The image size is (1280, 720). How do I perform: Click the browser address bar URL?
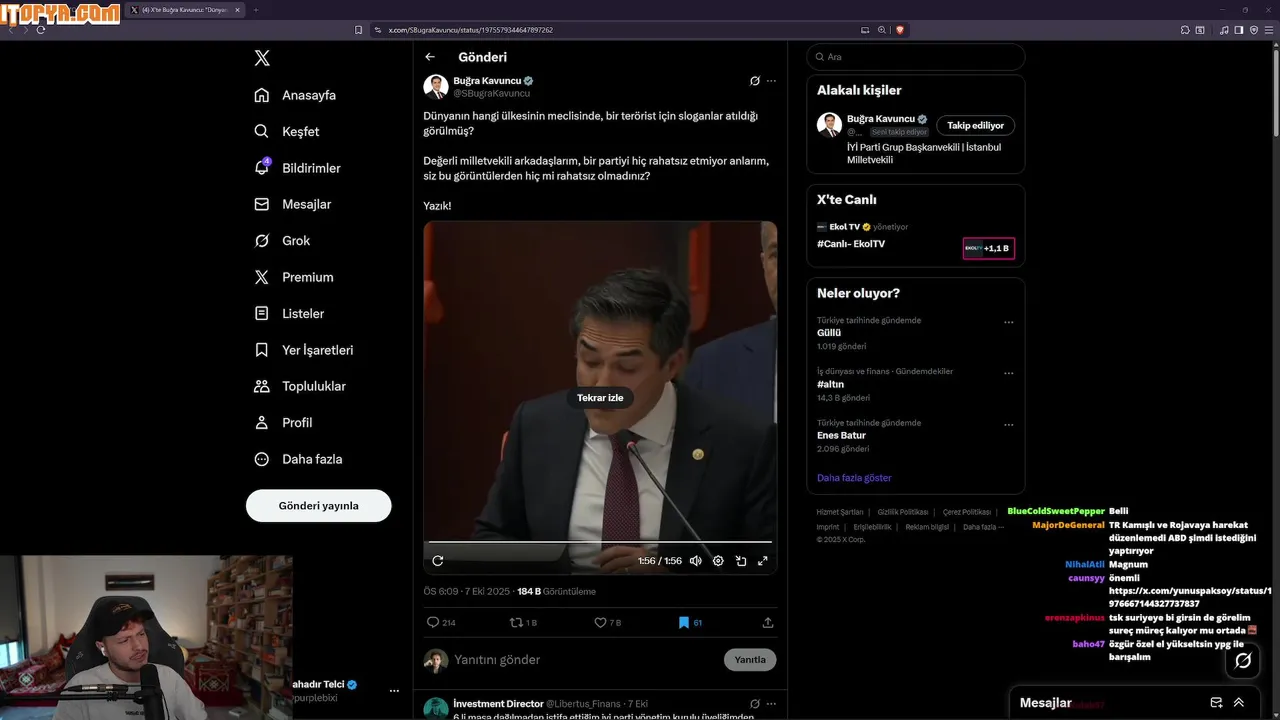[470, 30]
